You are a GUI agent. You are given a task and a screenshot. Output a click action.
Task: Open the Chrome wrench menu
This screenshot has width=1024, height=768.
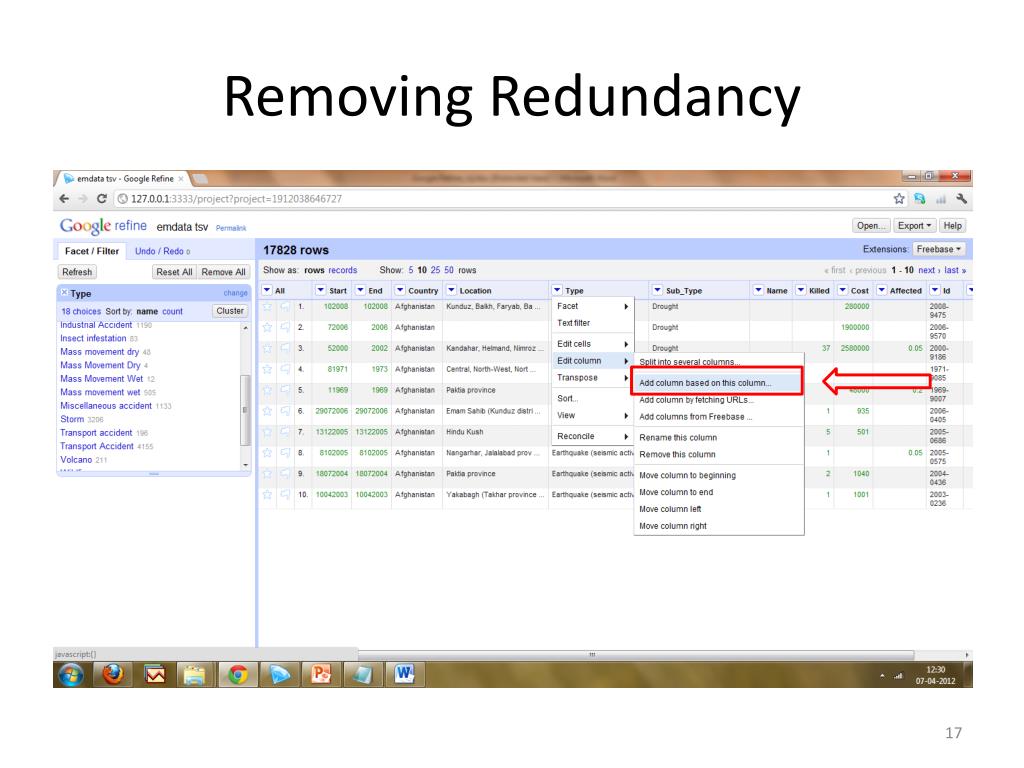(x=961, y=199)
